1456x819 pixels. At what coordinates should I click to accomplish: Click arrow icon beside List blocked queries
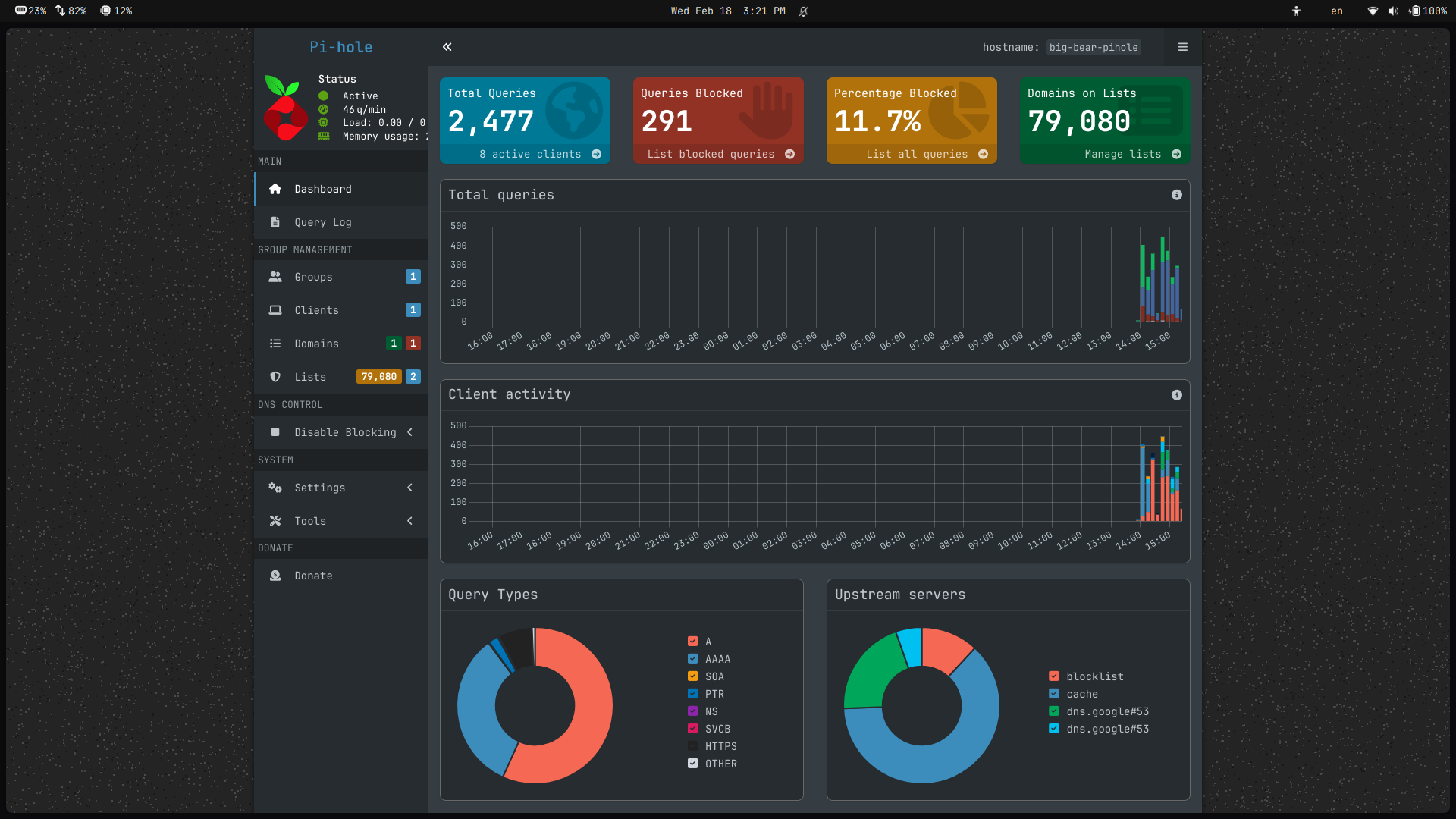click(789, 154)
